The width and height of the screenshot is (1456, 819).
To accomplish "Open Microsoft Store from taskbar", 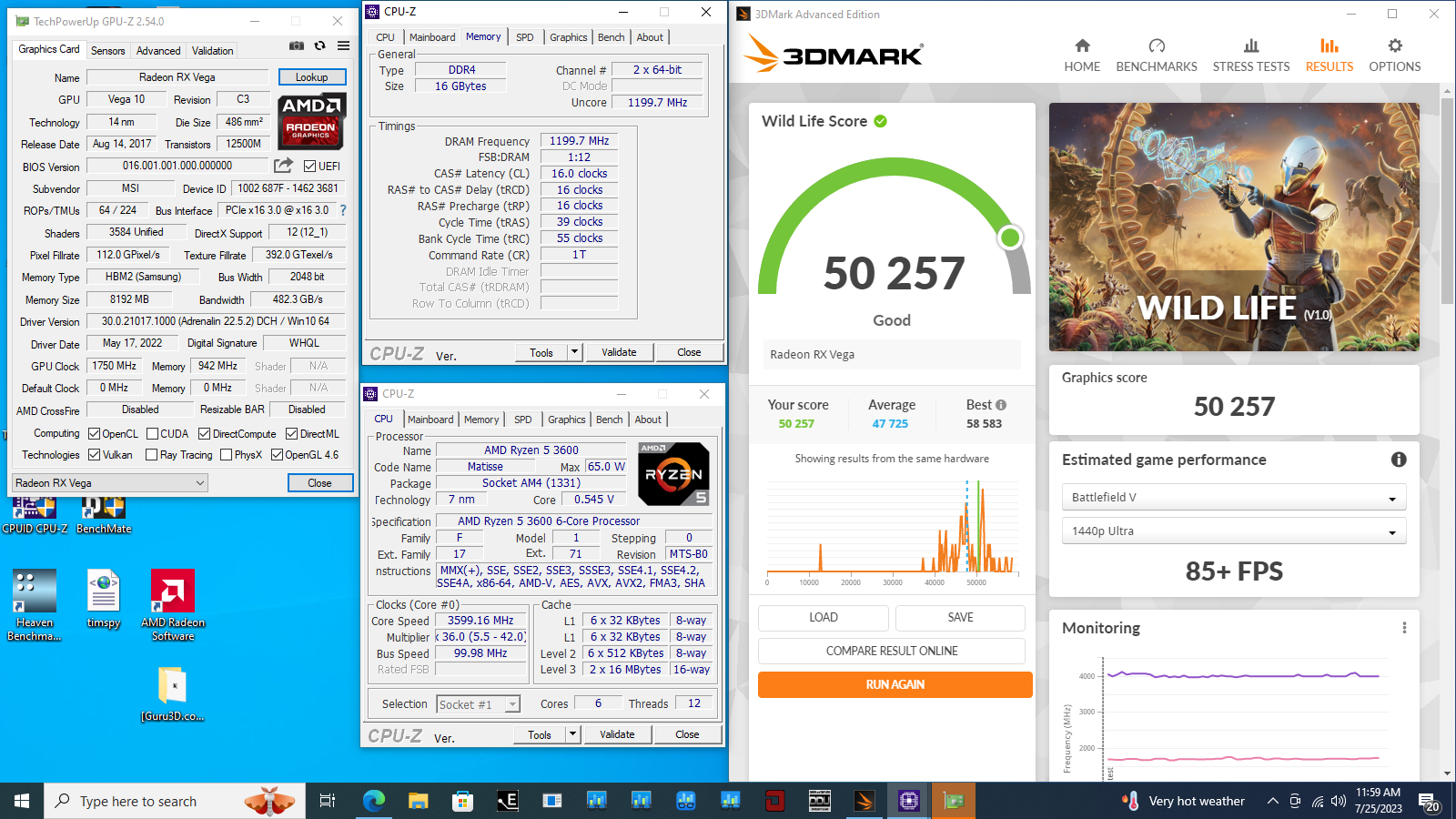I will pyautogui.click(x=462, y=801).
